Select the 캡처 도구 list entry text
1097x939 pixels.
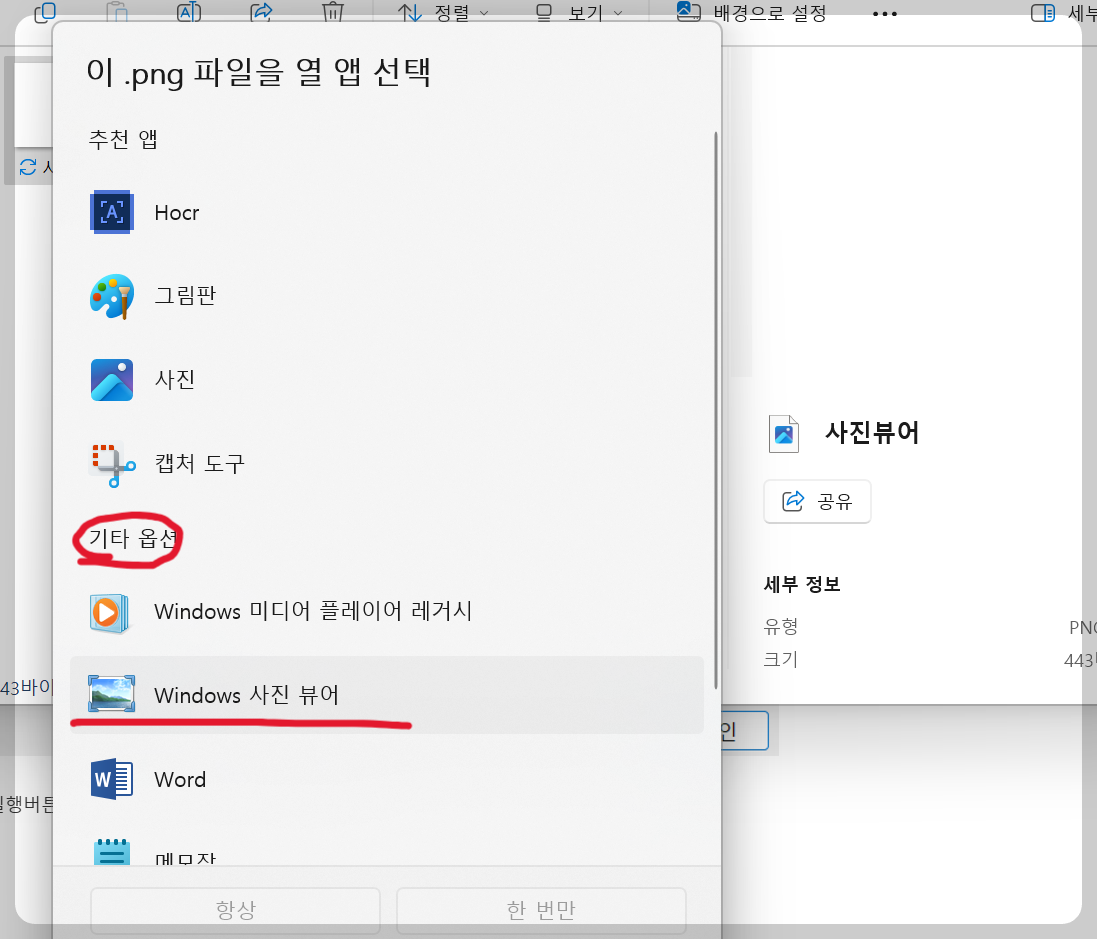(x=200, y=463)
